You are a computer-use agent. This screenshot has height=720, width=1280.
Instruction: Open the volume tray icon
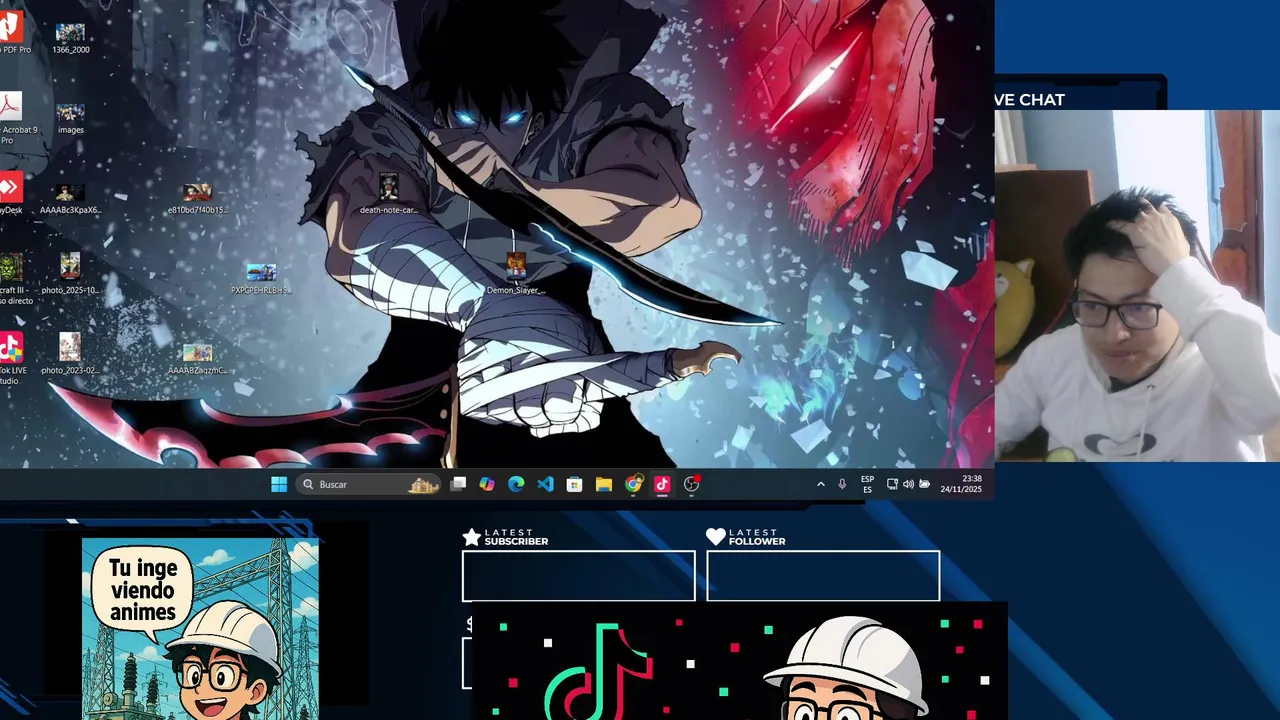tap(908, 484)
